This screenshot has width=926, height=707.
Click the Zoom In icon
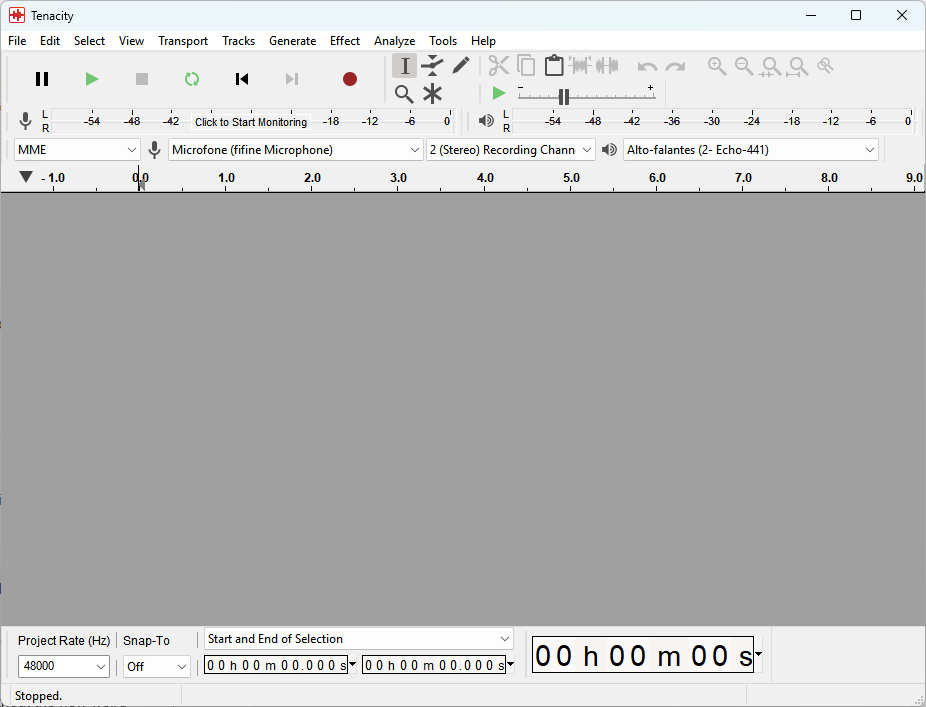pyautogui.click(x=717, y=66)
